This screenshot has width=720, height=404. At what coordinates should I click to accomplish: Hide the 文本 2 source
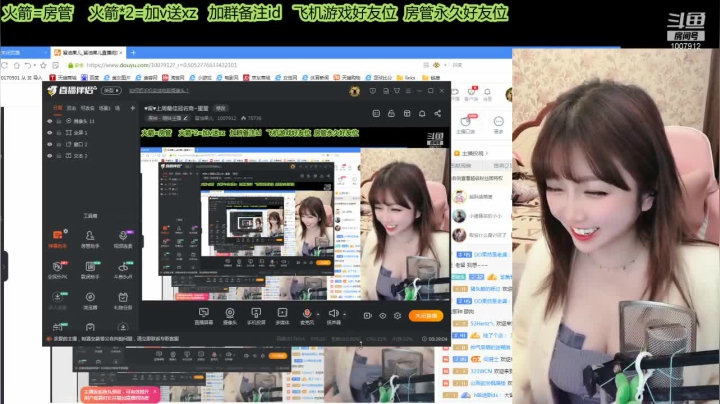[50, 156]
